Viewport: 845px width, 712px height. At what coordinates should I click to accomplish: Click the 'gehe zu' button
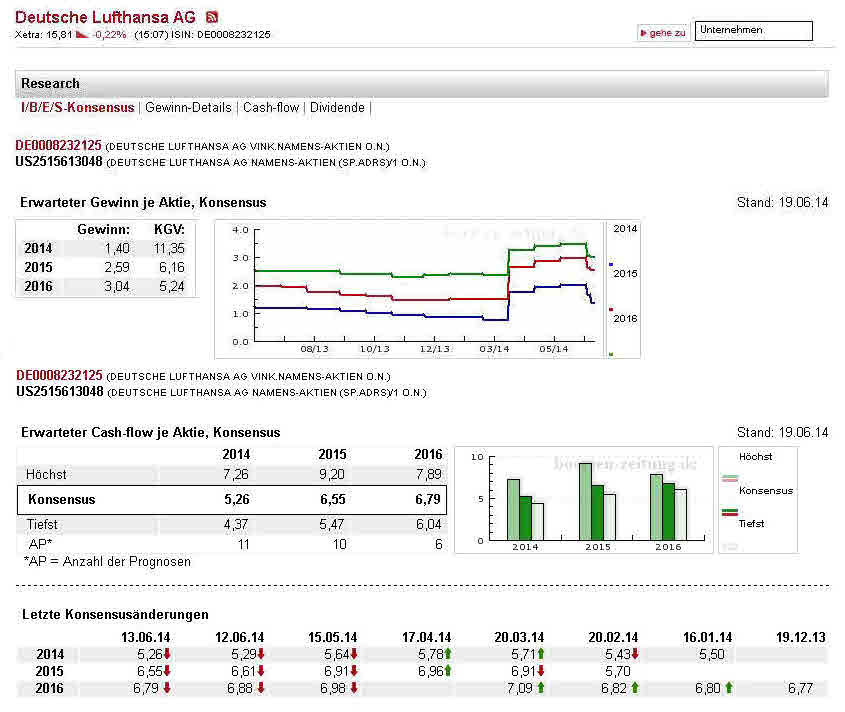(663, 33)
